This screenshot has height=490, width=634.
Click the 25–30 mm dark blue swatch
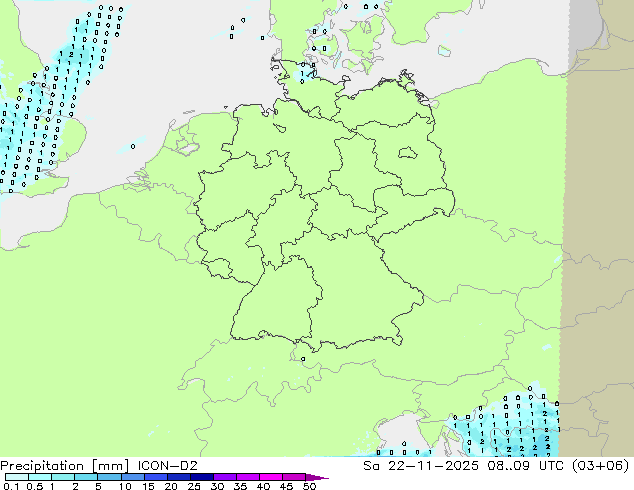[202, 477]
